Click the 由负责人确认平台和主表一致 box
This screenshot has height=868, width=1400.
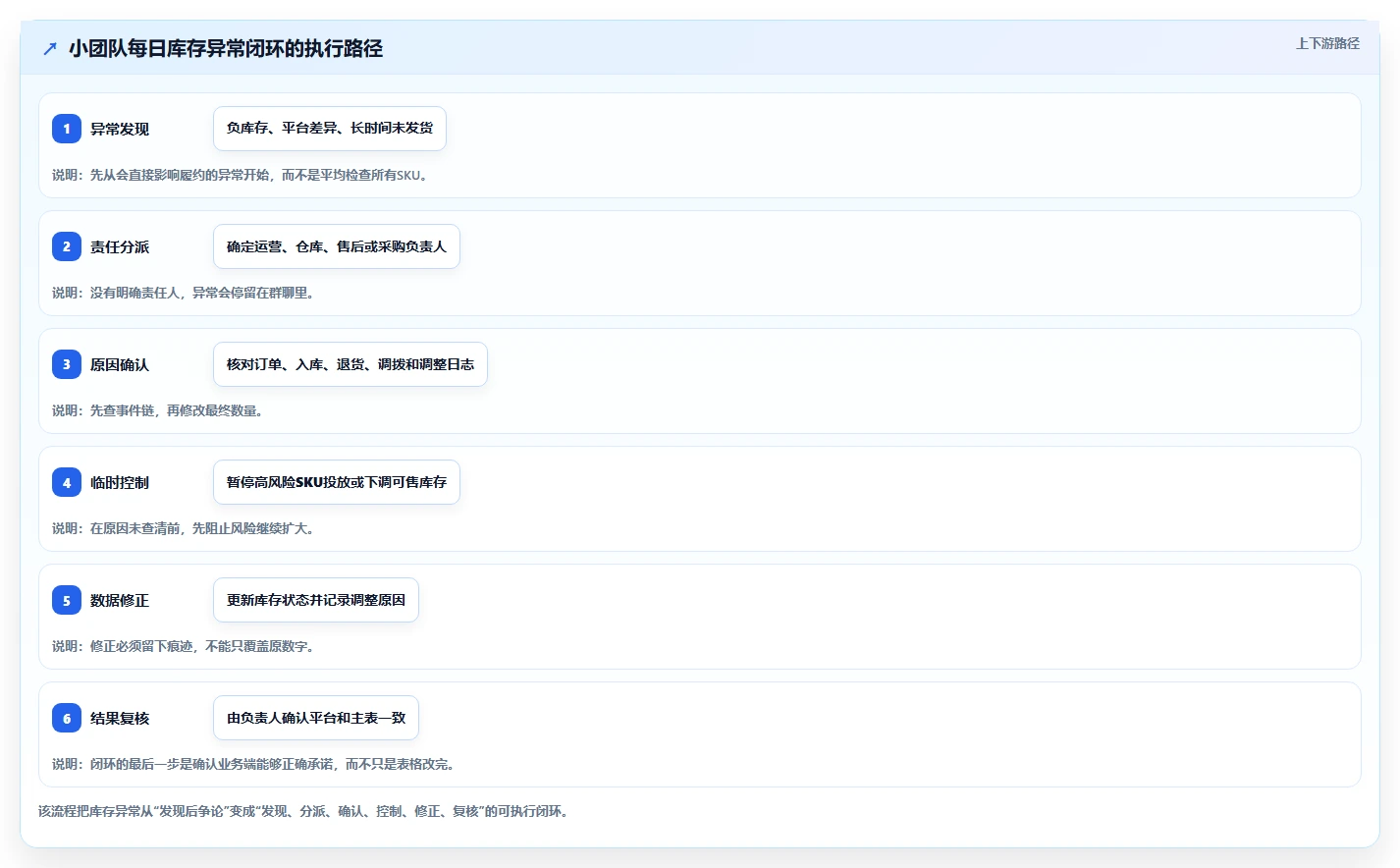pyautogui.click(x=316, y=718)
